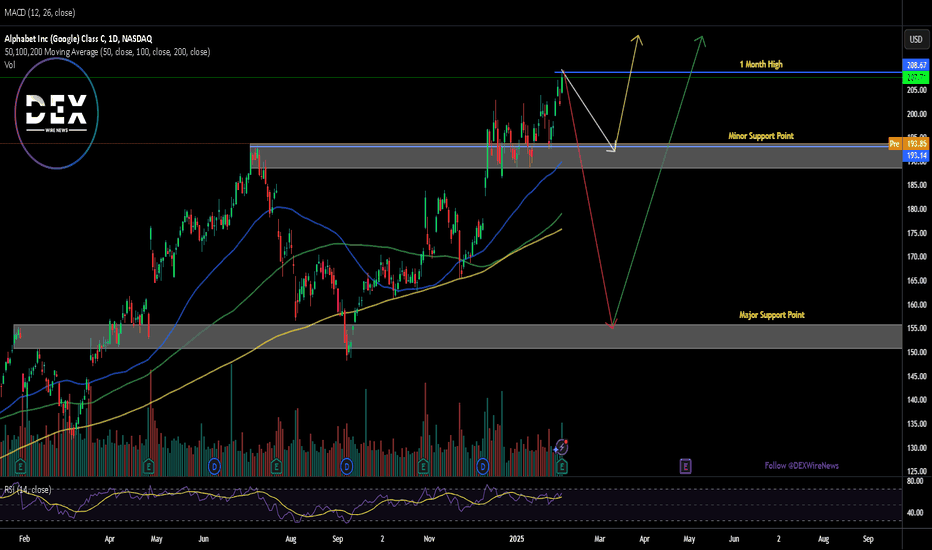This screenshot has width=932, height=550.
Task: Click the Feb label on time axis
Action: pos(24,539)
